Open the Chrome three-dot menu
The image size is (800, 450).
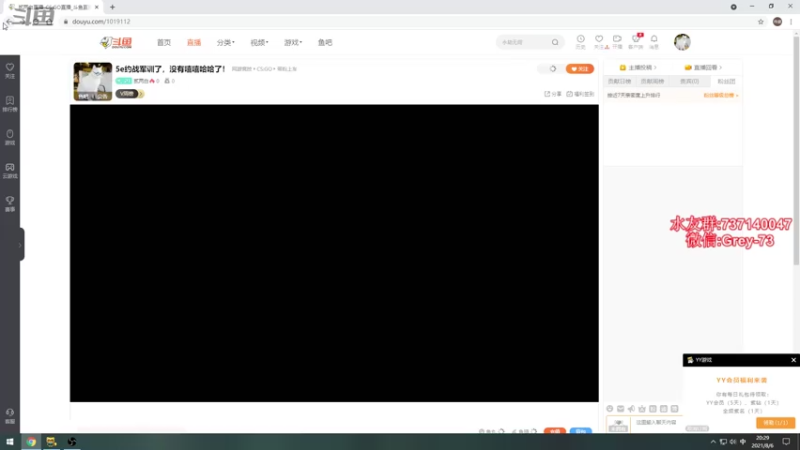(x=791, y=21)
